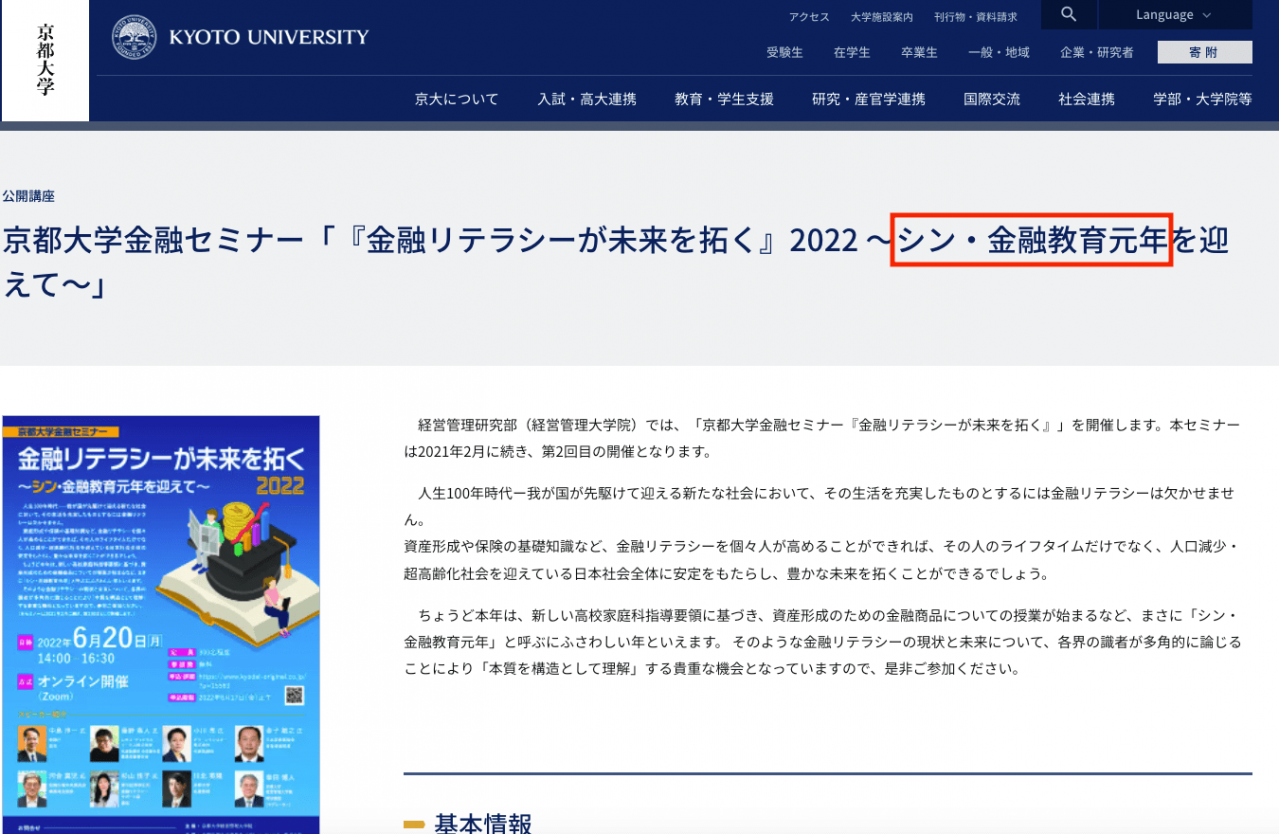Open the 学部・大学院等 menu

pos(1202,99)
